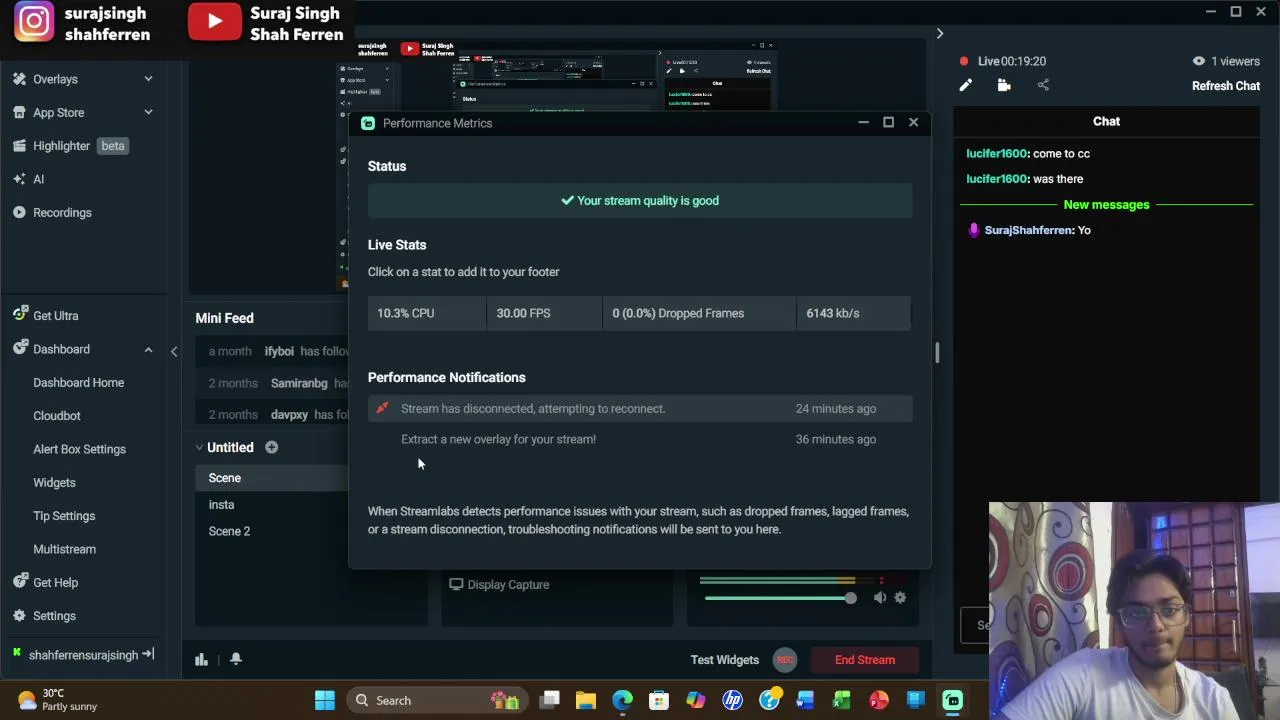Viewport: 1280px width, 720px height.
Task: Click the notifications bell icon in footer
Action: 236,659
